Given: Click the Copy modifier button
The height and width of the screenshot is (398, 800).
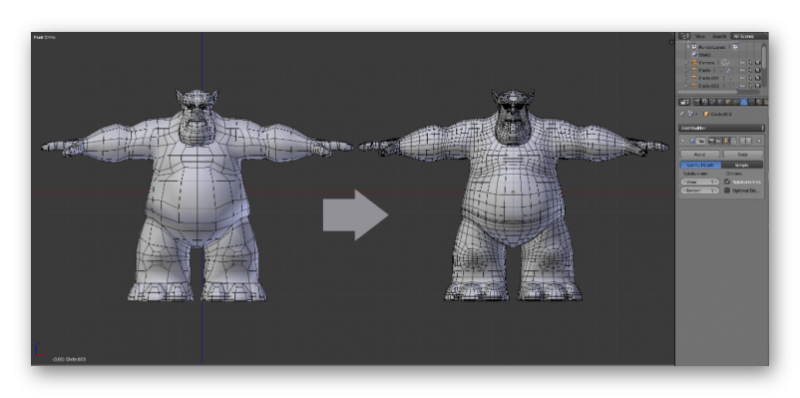Looking at the screenshot, I should (743, 154).
